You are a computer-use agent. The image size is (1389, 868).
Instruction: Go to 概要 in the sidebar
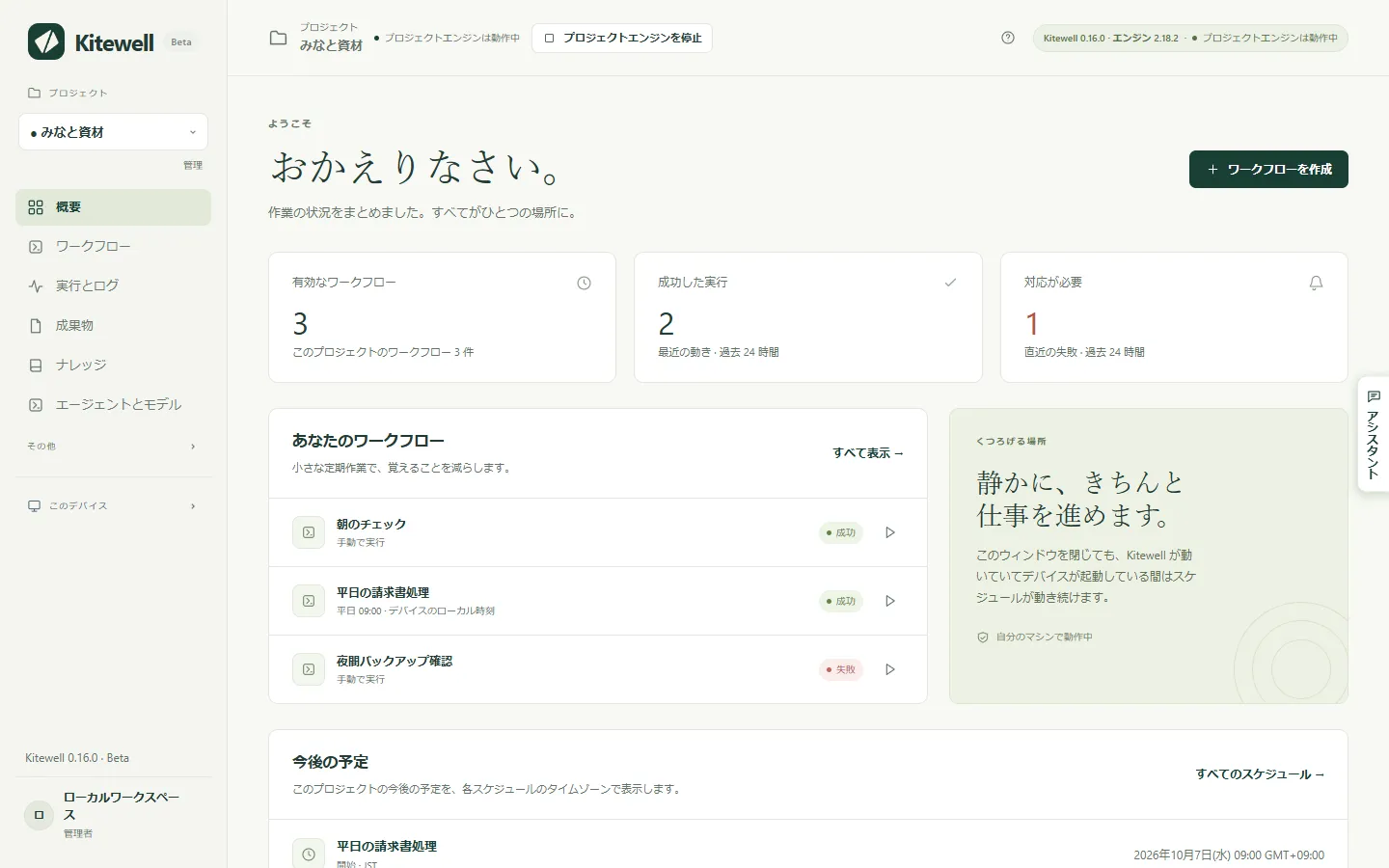tap(114, 207)
